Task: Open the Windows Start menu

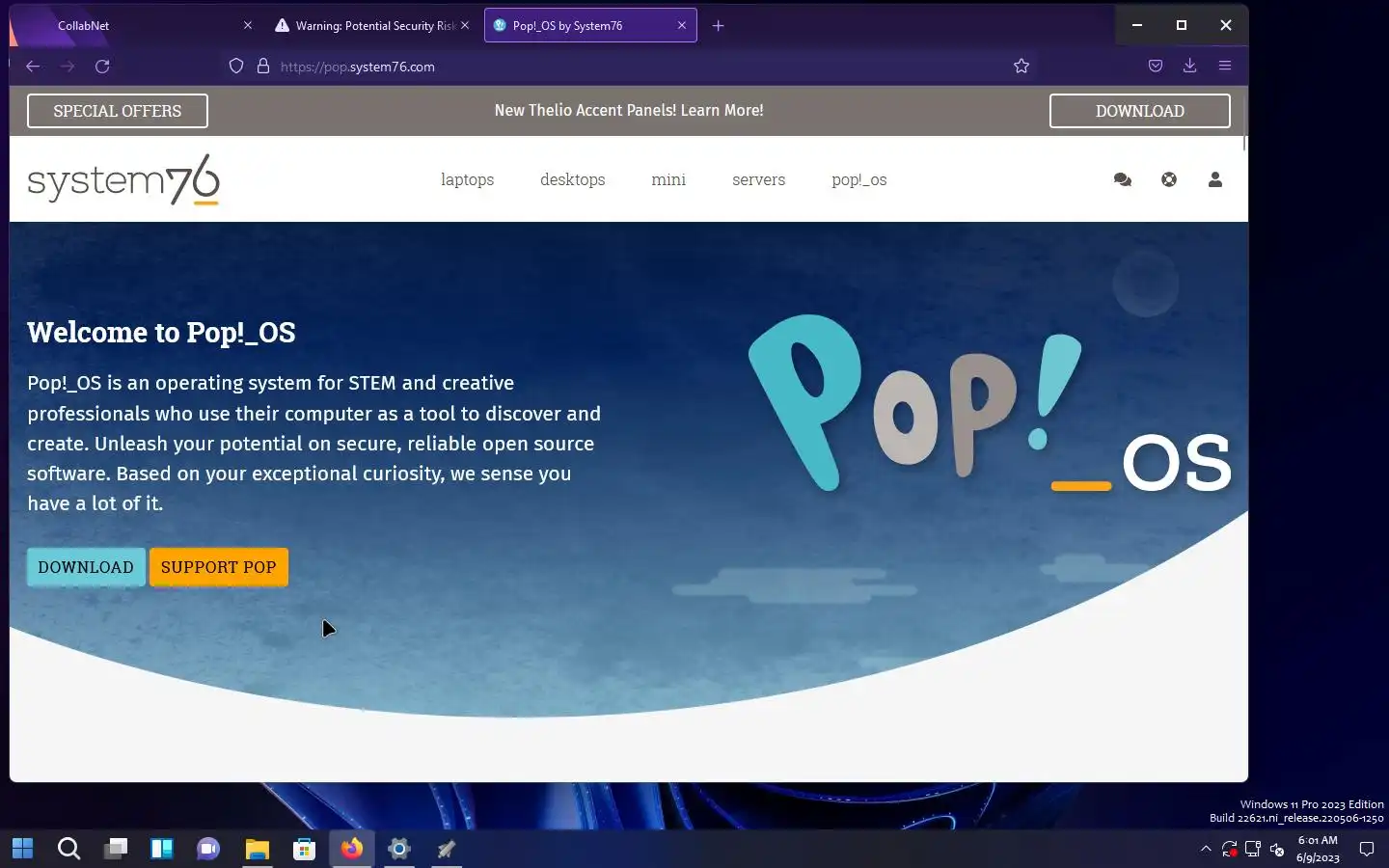Action: [x=22, y=849]
